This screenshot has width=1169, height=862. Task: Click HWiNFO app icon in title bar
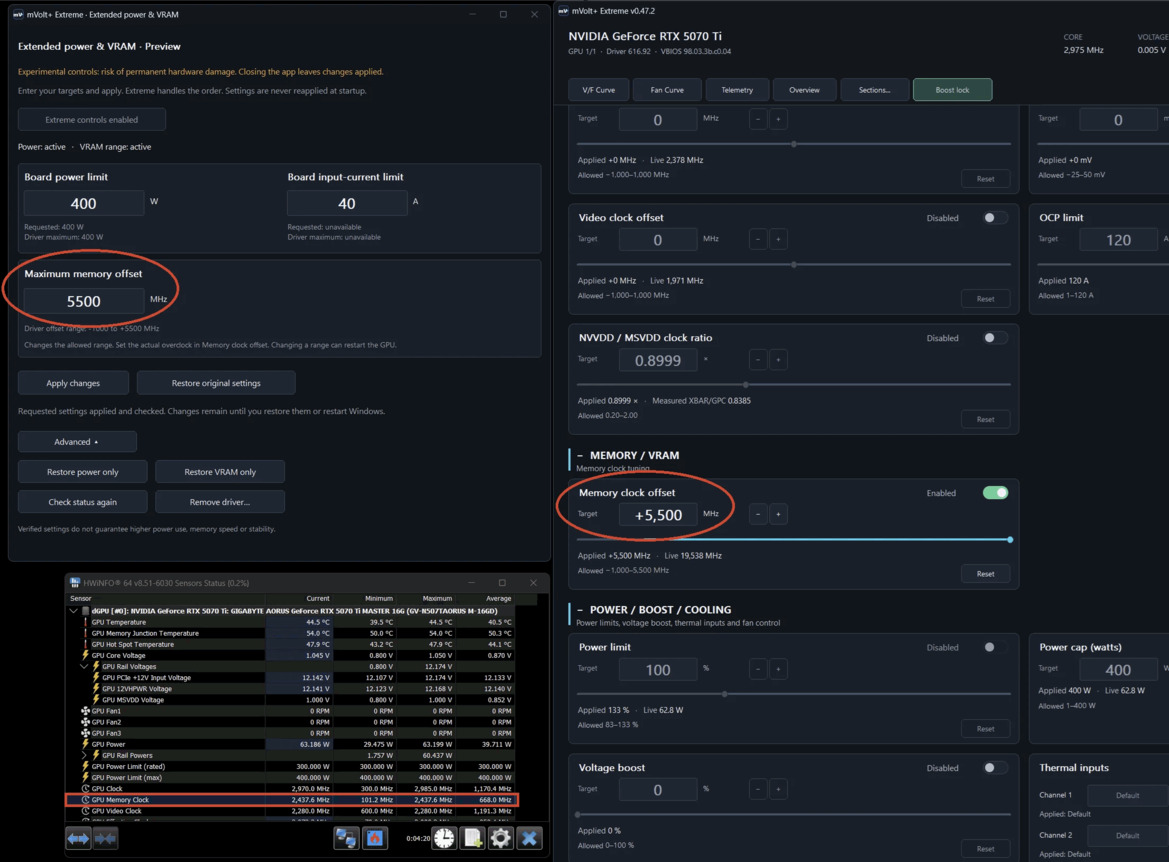coord(75,582)
